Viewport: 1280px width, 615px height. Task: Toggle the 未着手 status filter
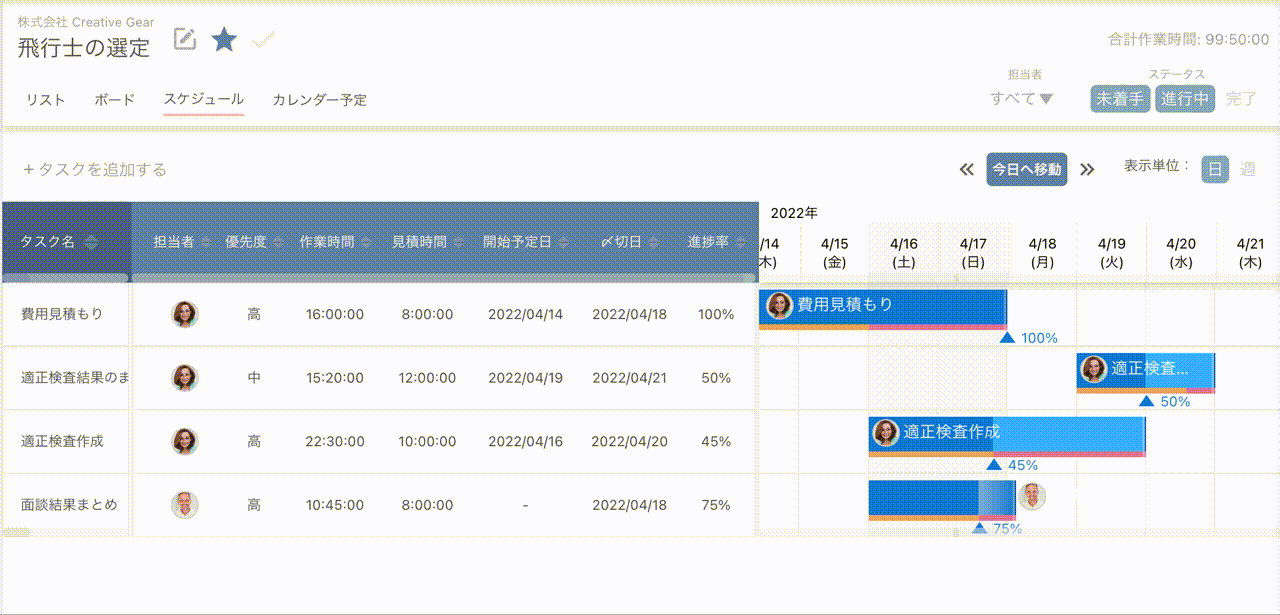point(1120,99)
